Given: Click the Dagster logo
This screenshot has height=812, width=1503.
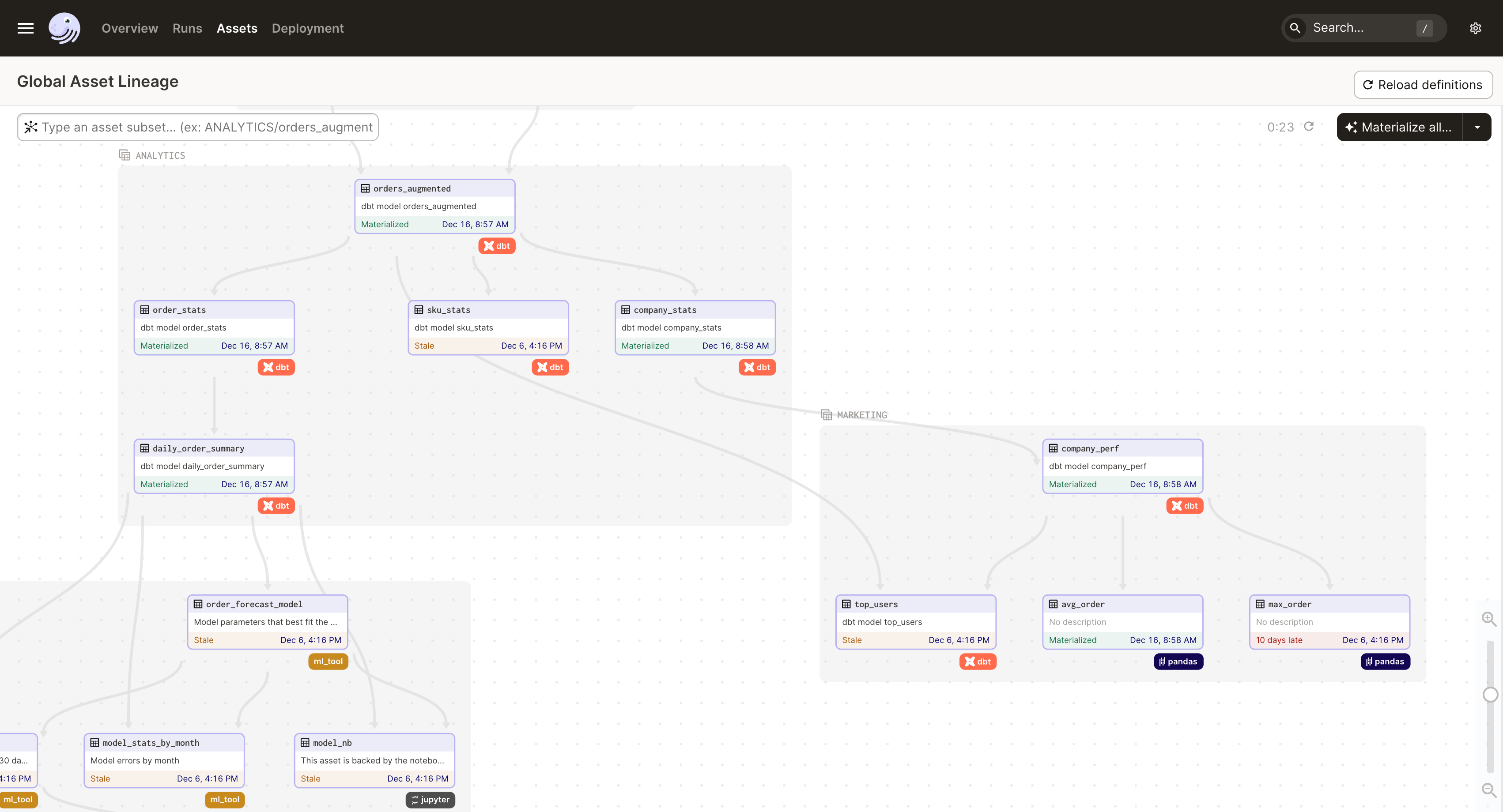Looking at the screenshot, I should point(64,28).
